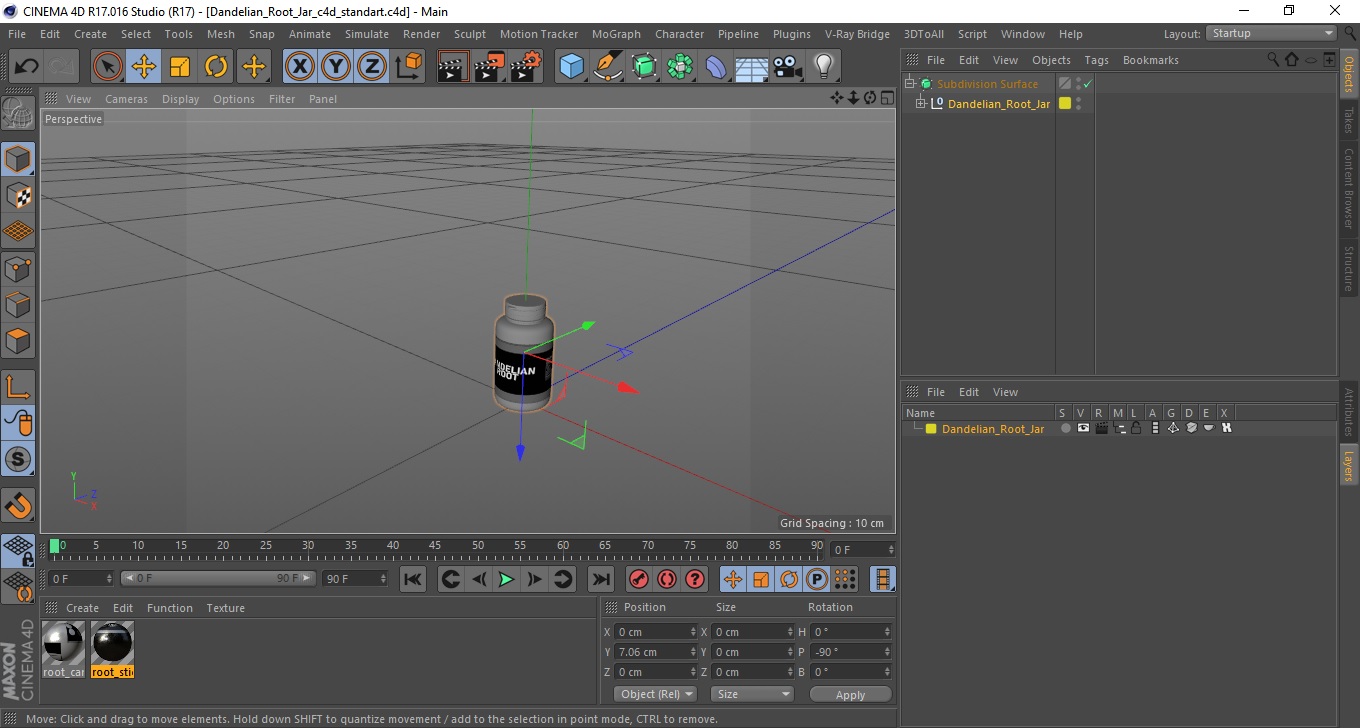Open the Size mode dropdown
Viewport: 1360px width, 728px height.
pyautogui.click(x=752, y=694)
